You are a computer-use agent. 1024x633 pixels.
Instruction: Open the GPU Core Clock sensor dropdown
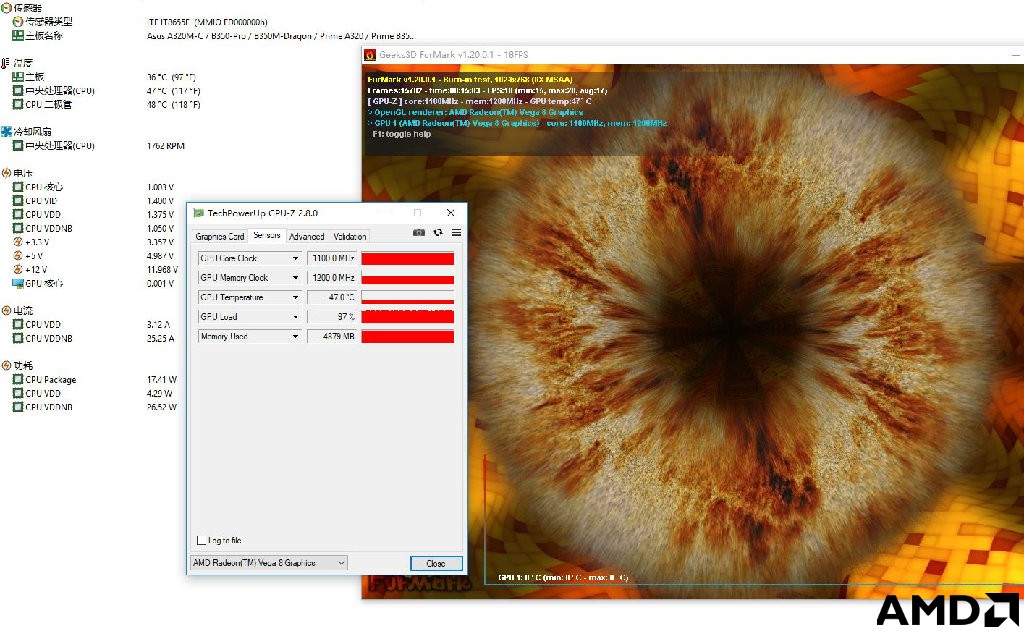[x=295, y=258]
